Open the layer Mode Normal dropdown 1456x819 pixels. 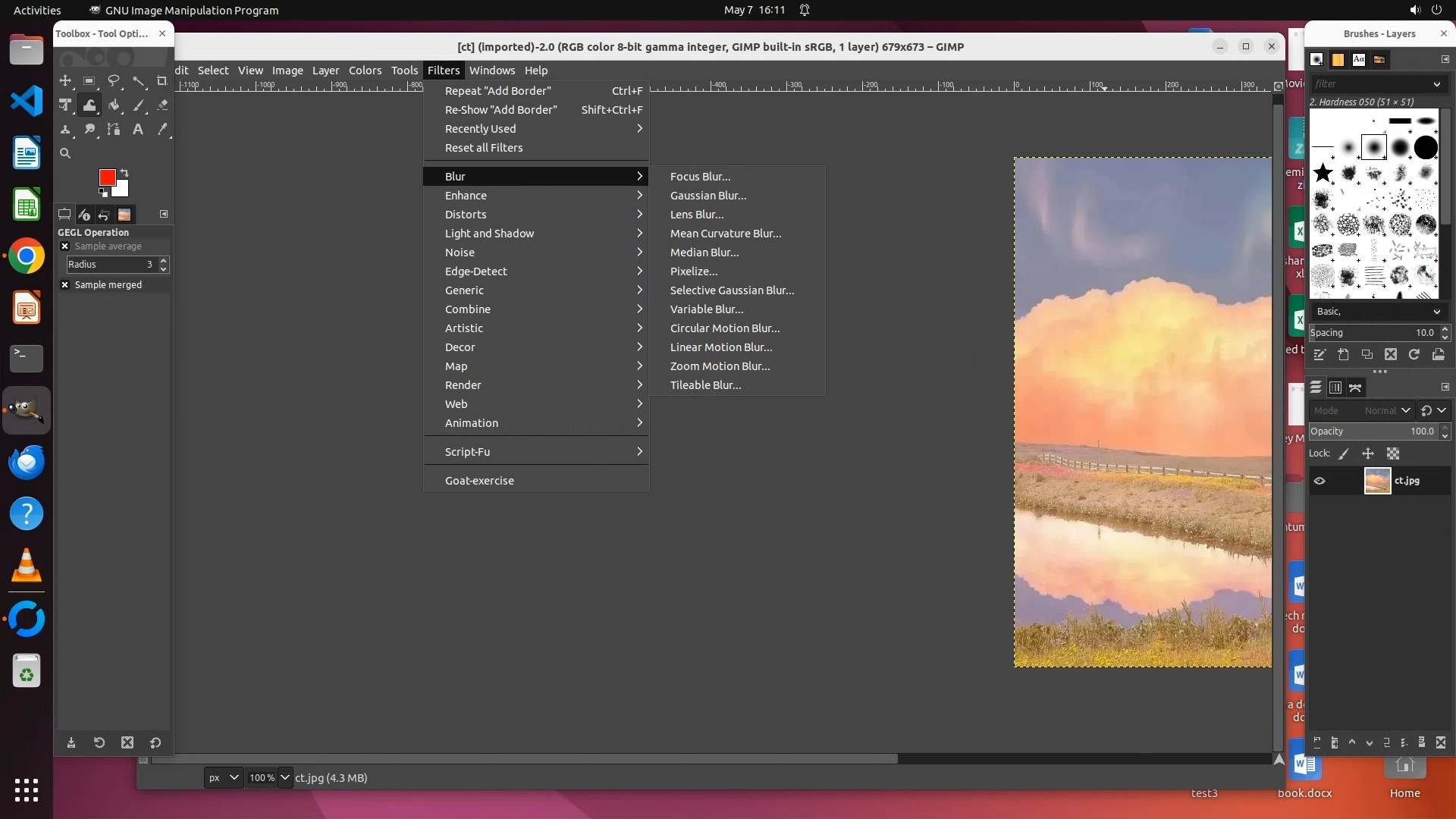[x=1387, y=410]
